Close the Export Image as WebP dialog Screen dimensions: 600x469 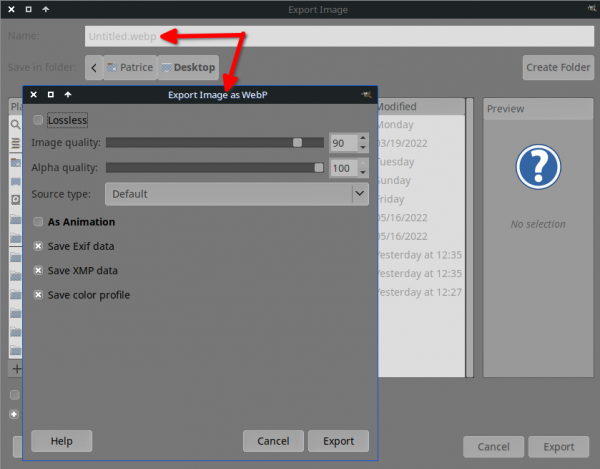(34, 94)
